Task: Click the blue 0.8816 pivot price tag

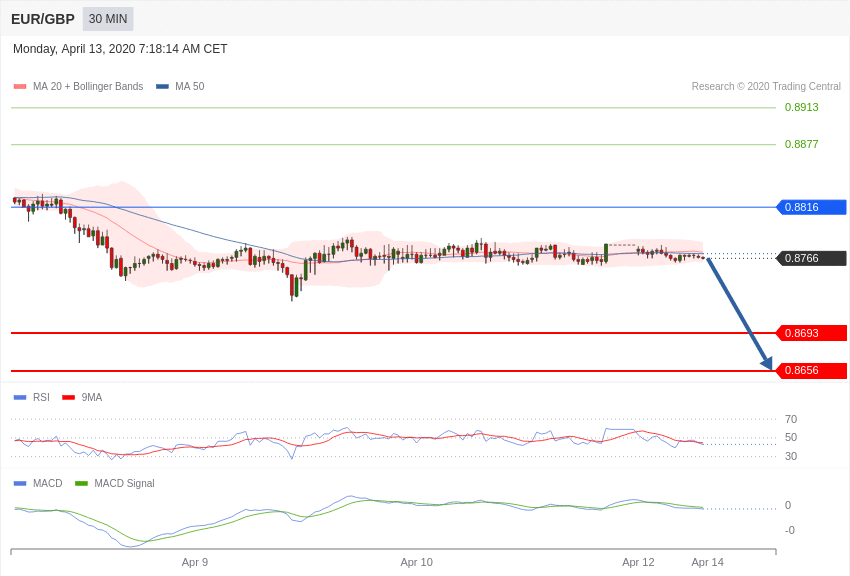Action: [812, 207]
